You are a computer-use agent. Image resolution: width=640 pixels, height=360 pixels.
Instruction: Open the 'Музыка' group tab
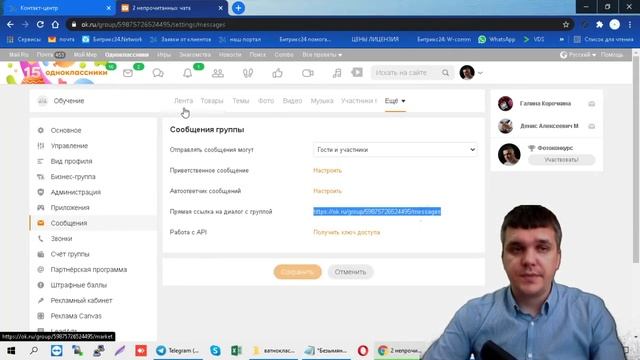coord(322,101)
